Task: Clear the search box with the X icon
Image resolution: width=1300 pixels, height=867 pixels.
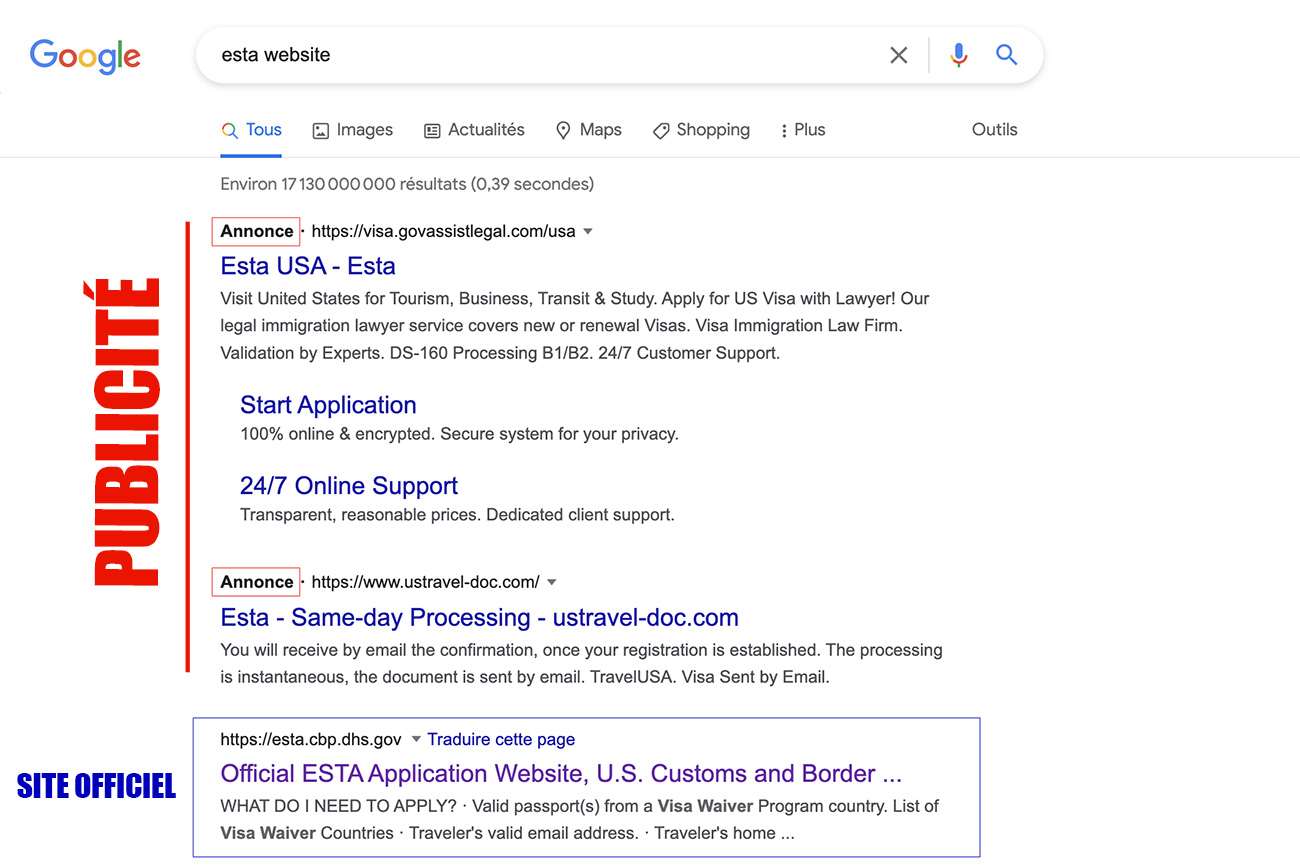Action: [899, 55]
